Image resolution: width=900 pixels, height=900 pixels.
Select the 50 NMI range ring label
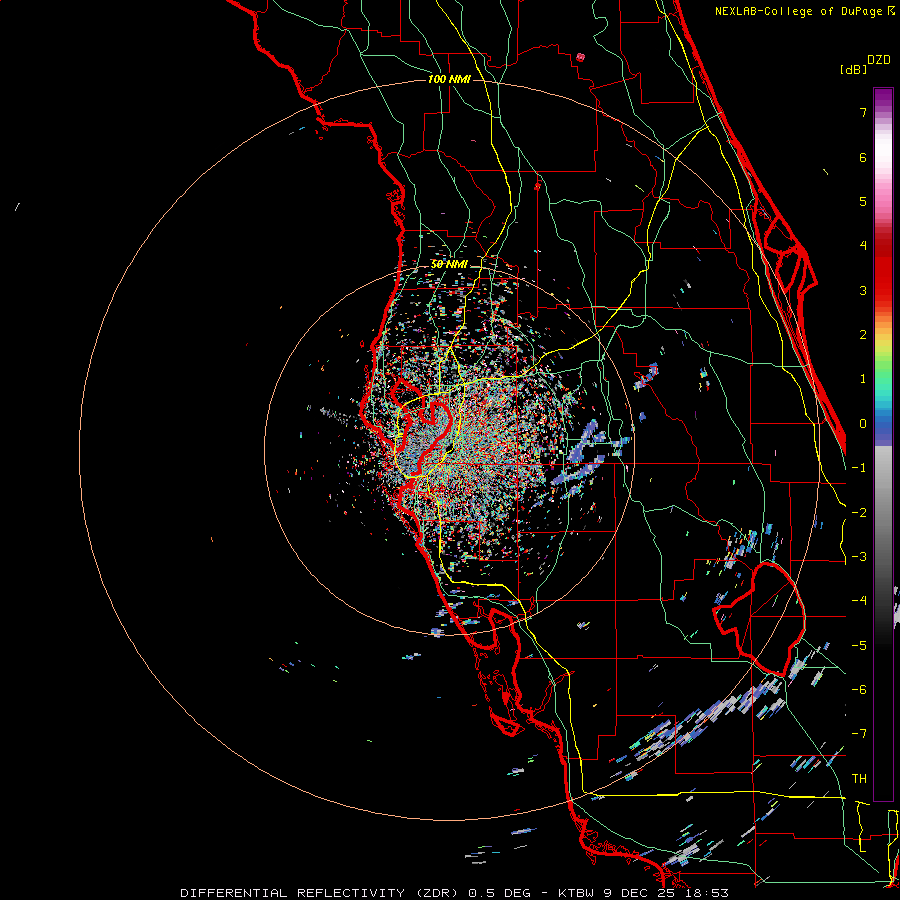coord(449,264)
